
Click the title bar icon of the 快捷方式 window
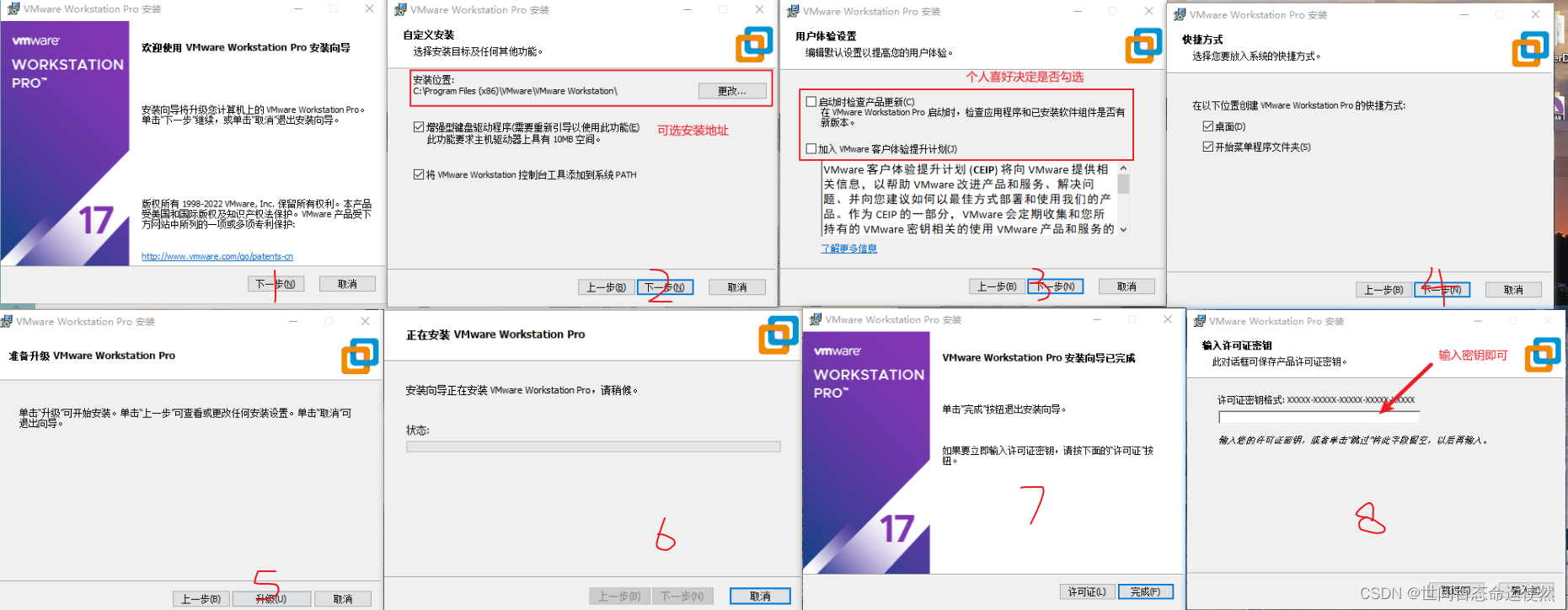(1180, 14)
